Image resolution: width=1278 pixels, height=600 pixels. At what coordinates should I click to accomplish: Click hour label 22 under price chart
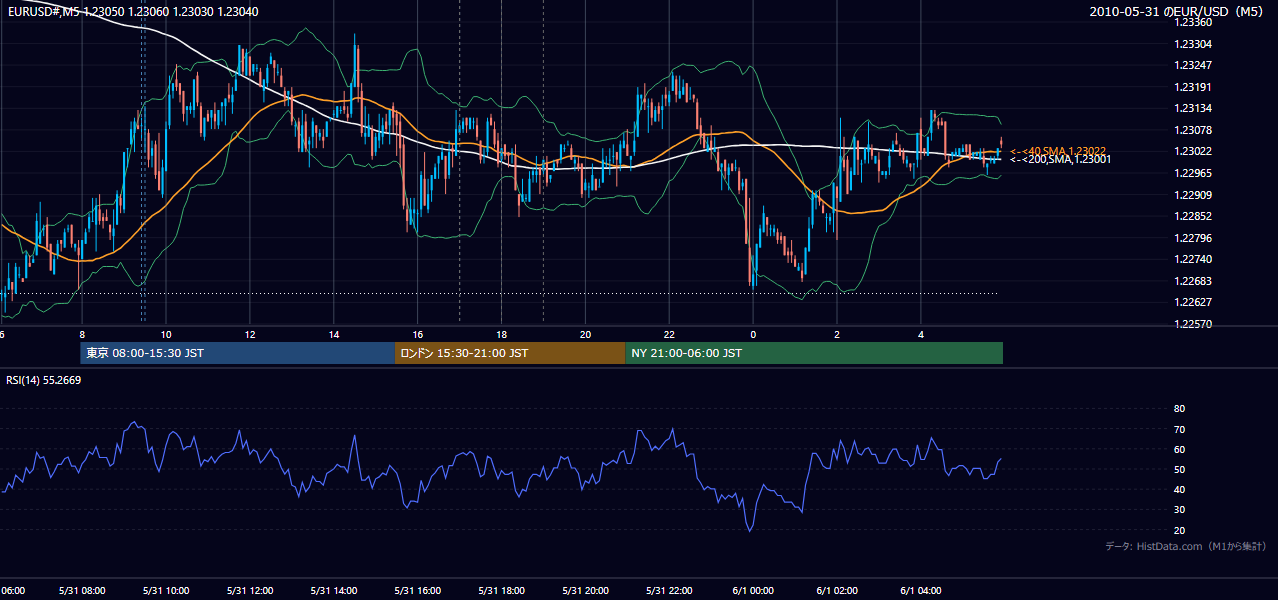[x=669, y=334]
